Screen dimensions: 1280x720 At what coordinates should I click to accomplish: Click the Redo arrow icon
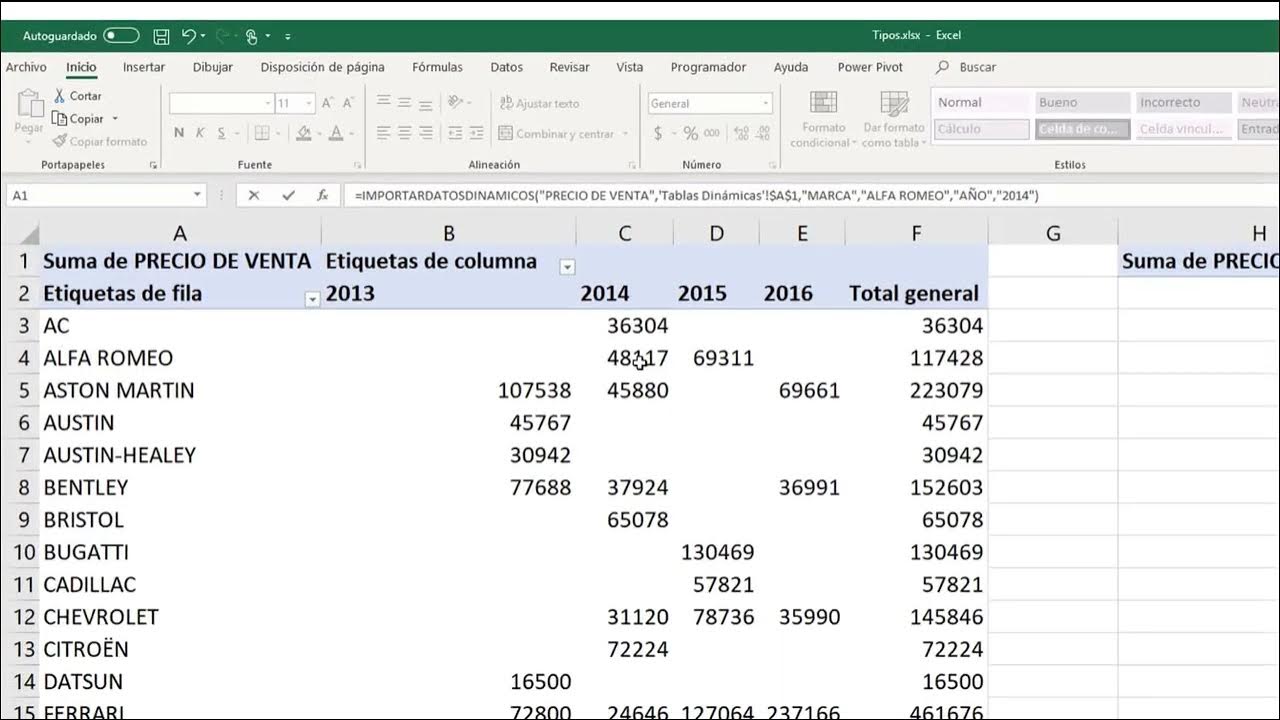tap(222, 36)
